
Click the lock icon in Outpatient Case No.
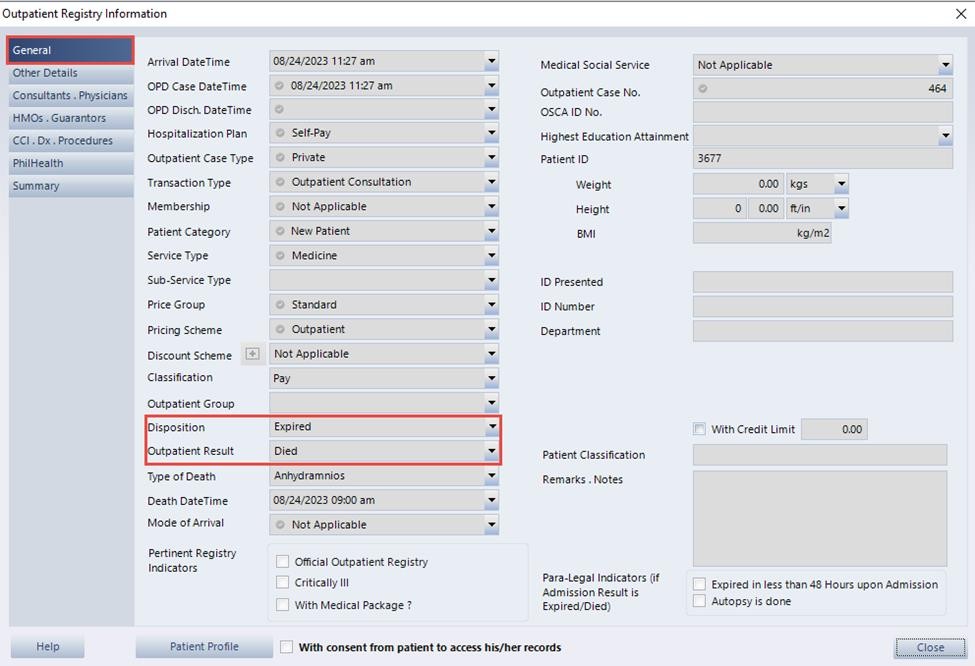703,89
